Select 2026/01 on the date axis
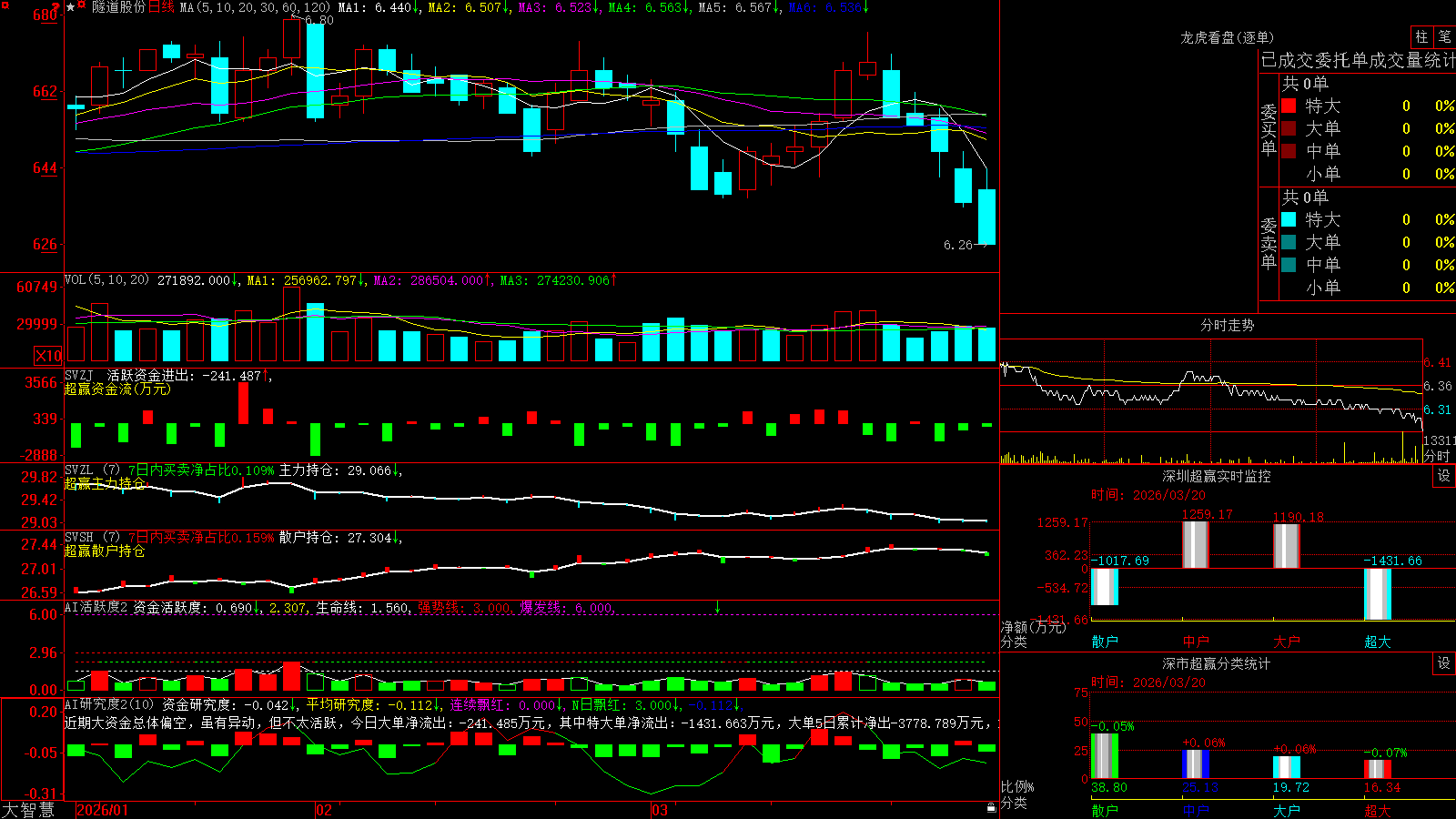 [x=103, y=810]
